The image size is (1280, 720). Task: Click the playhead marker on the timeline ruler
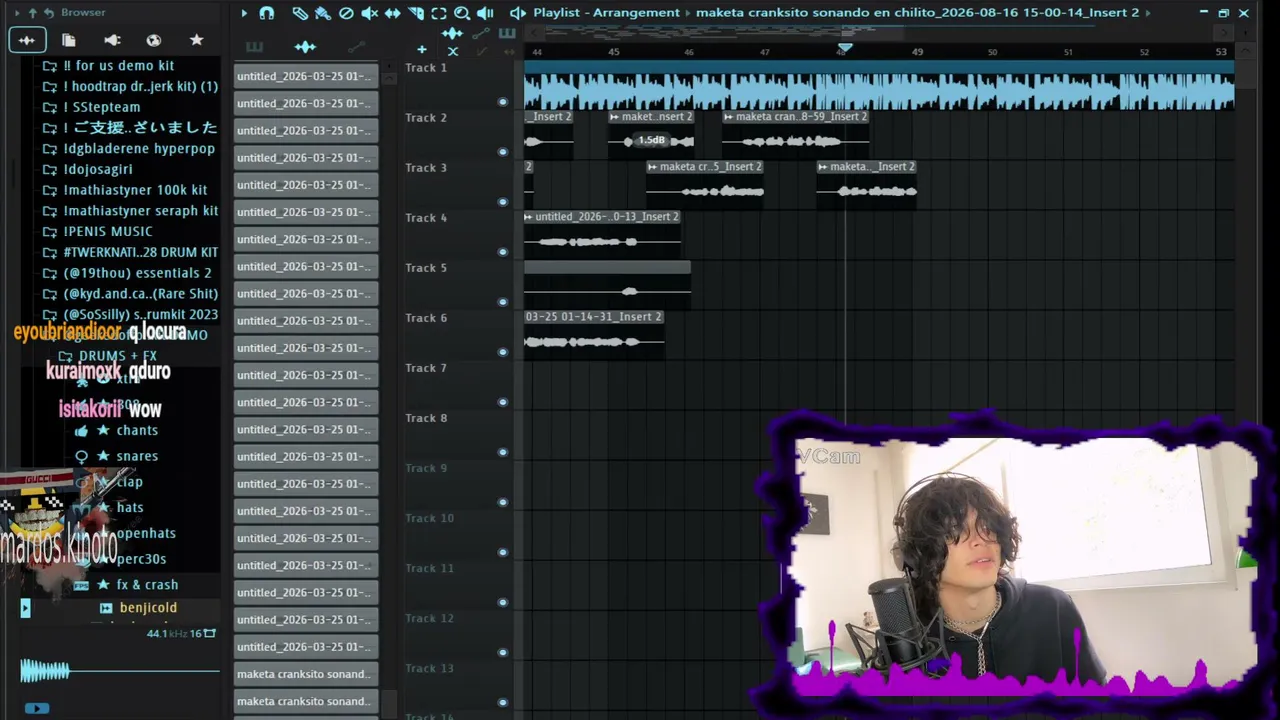pyautogui.click(x=845, y=48)
